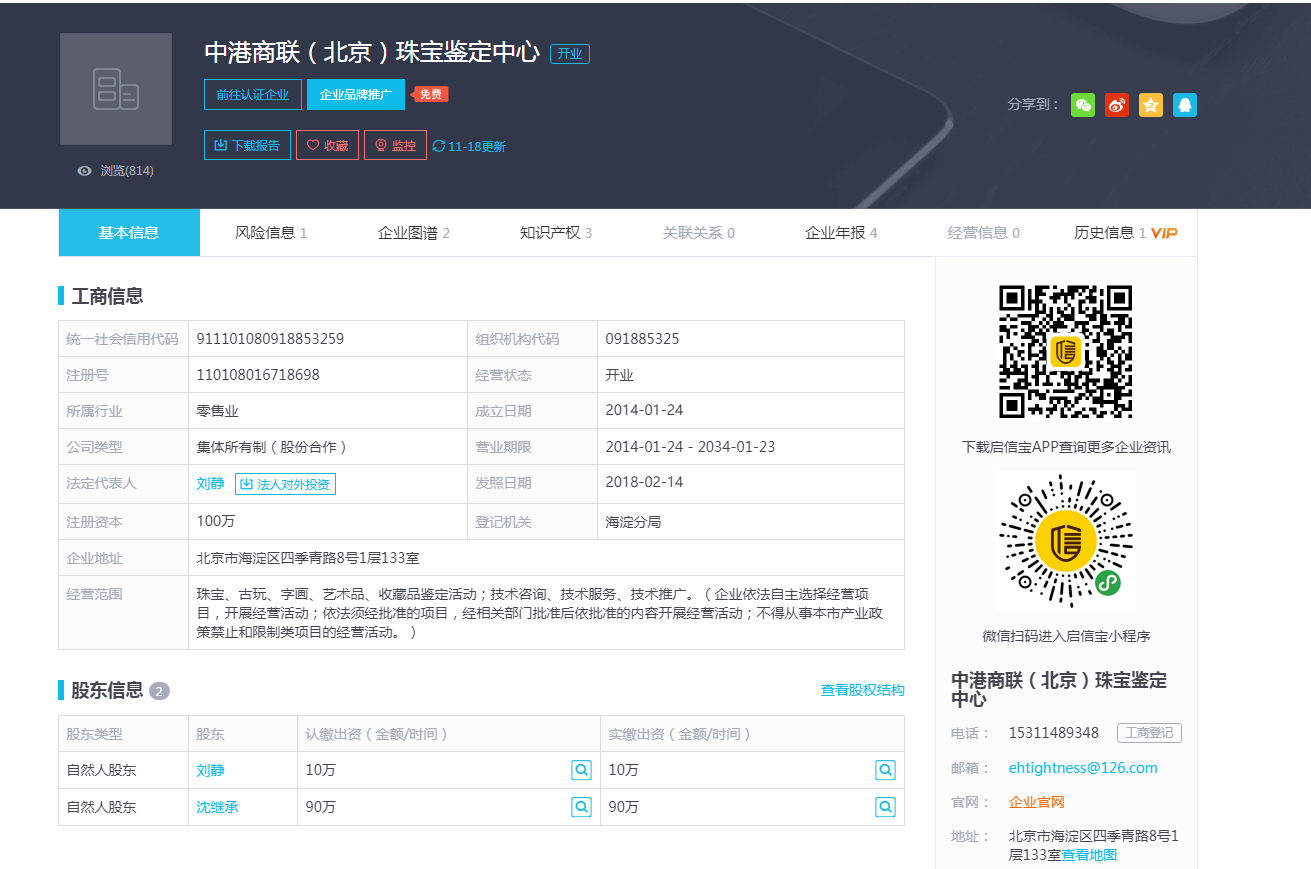This screenshot has height=869, width=1311.
Task: Click credit code 911101080918853259
Action: [270, 339]
